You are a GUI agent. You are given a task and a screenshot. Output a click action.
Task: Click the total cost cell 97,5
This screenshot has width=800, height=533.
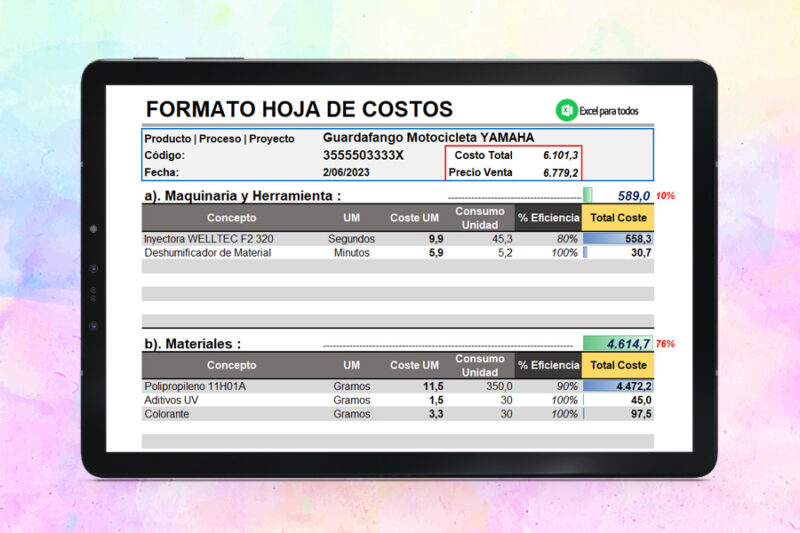coord(641,414)
